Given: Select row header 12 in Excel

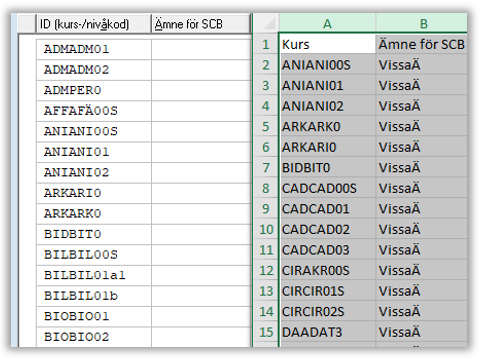Looking at the screenshot, I should tap(266, 270).
